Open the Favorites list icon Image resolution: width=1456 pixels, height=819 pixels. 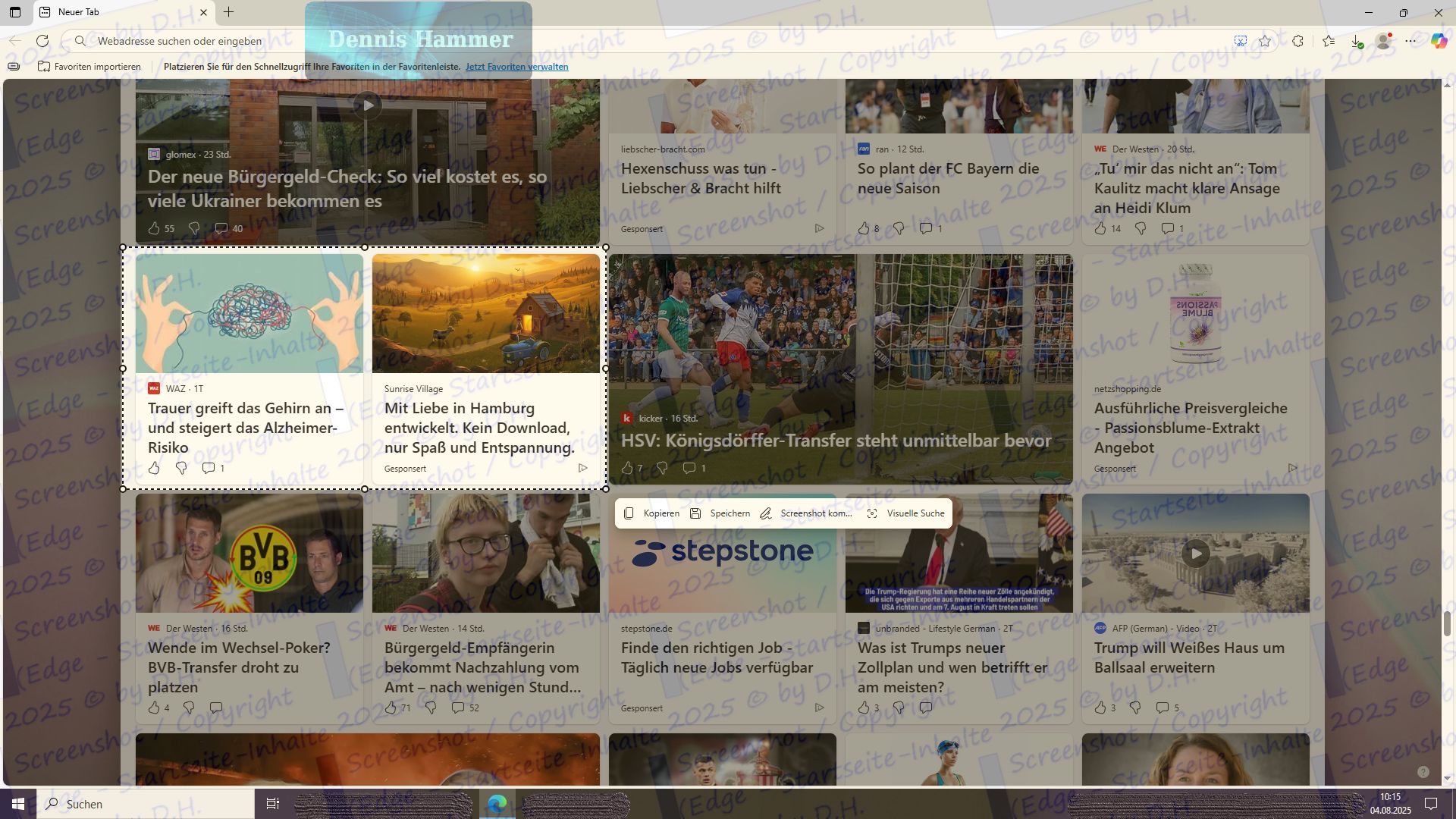click(x=1329, y=41)
